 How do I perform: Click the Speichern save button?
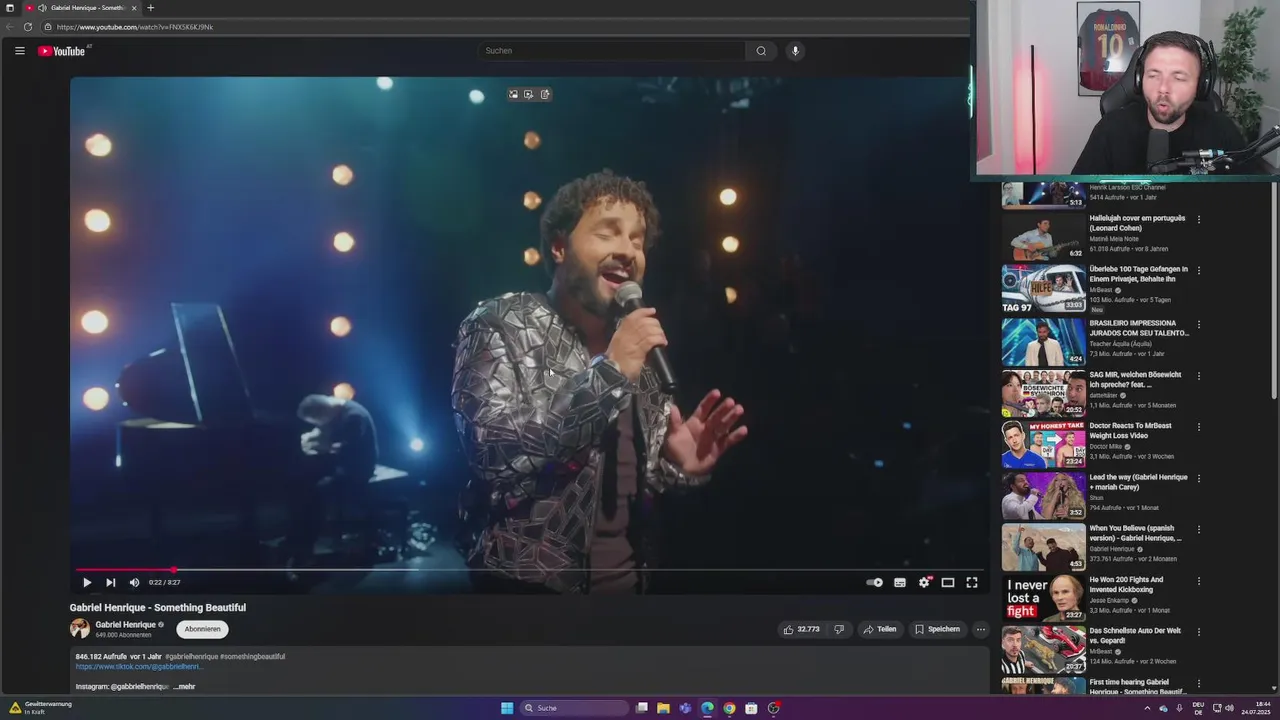coord(937,629)
